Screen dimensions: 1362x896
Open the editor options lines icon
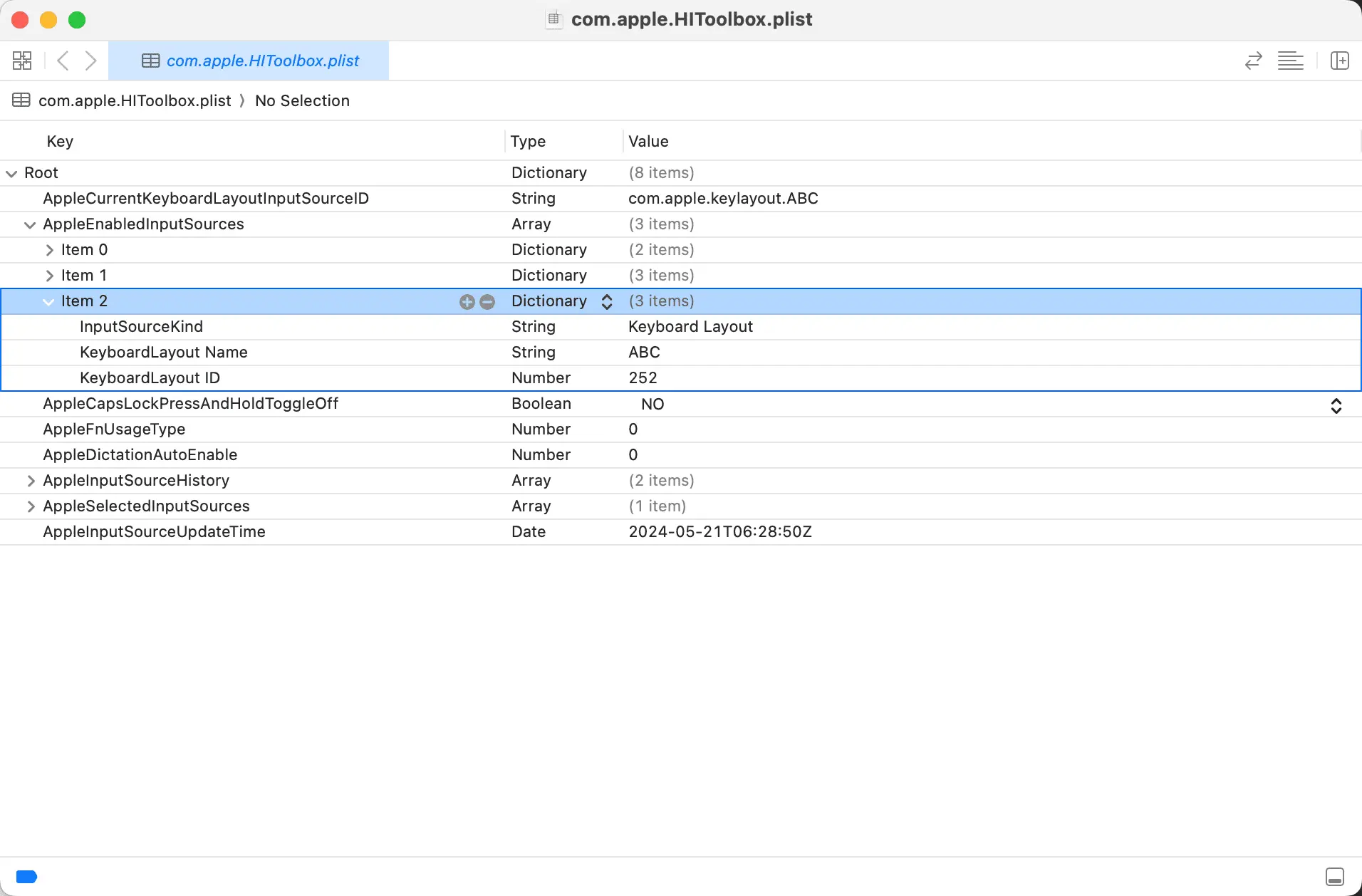[x=1290, y=61]
